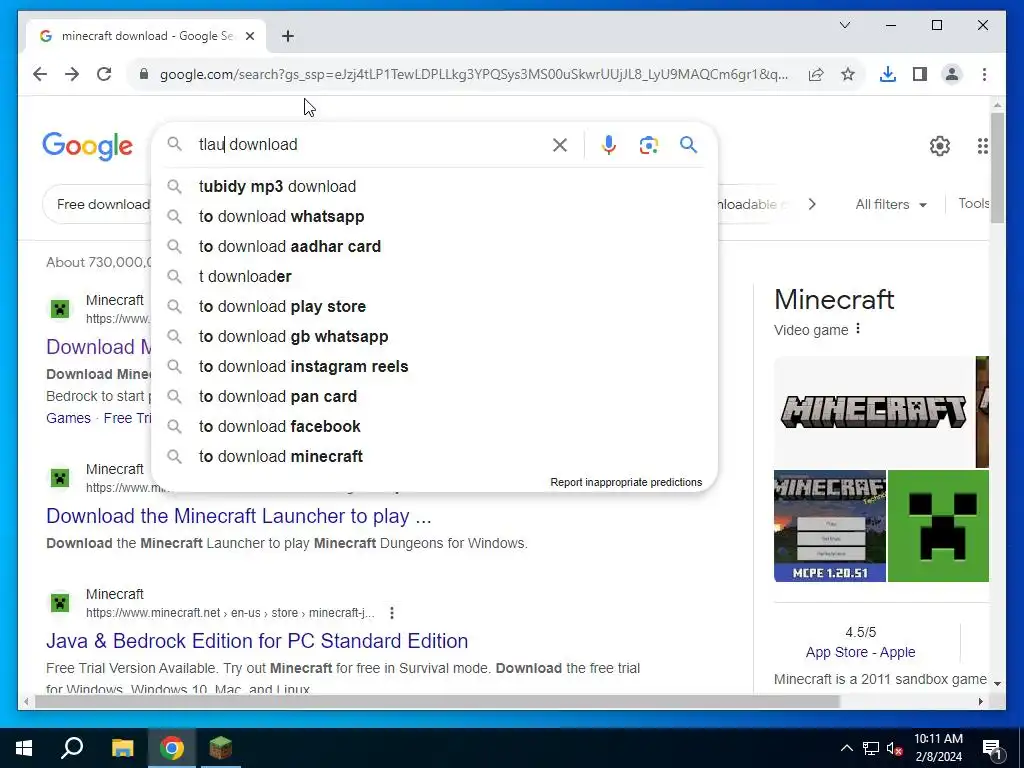The width and height of the screenshot is (1024, 768).
Task: Reload the current page
Action: [x=104, y=74]
